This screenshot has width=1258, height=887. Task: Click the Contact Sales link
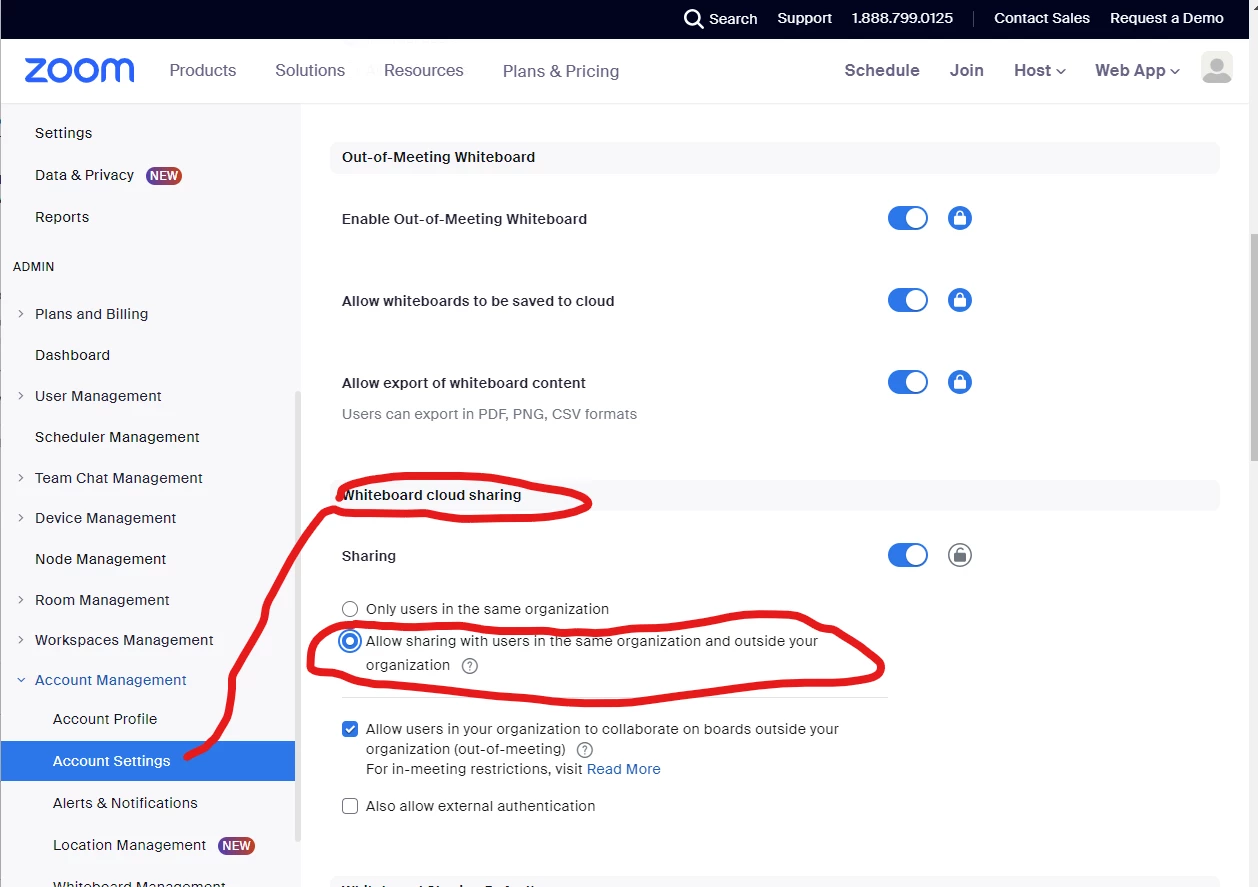coord(1042,18)
